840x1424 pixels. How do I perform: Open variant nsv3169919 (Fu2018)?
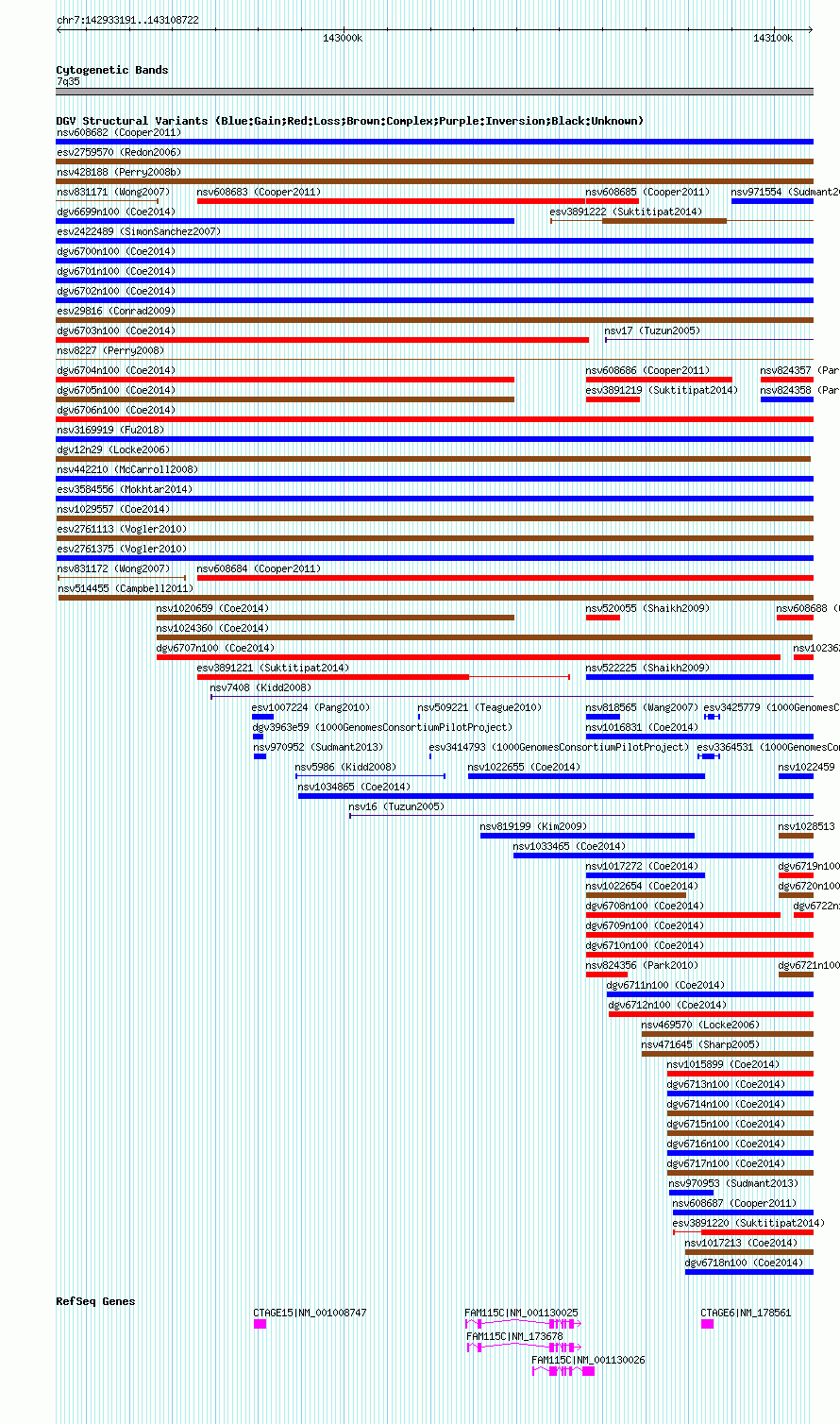pos(434,439)
